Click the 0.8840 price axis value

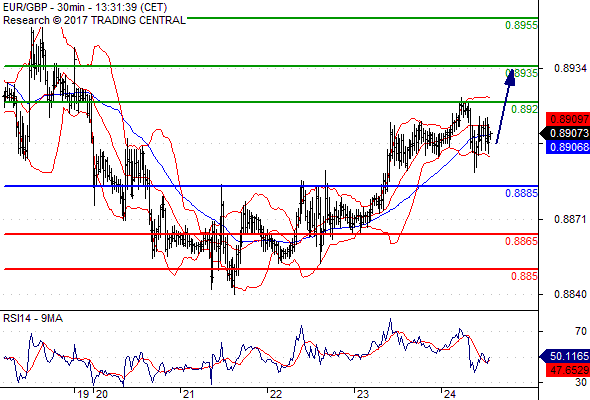[570, 294]
